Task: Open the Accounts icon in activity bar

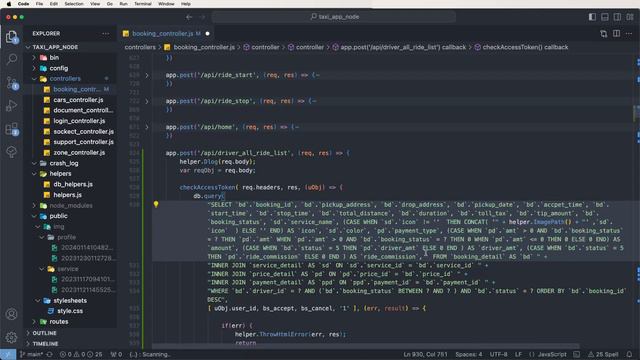Action: click(x=11, y=314)
